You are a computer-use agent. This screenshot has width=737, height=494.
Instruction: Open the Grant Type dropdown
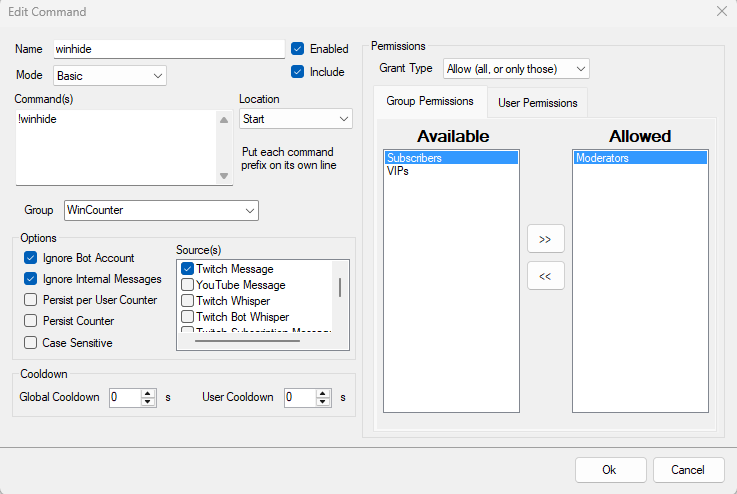[516, 69]
